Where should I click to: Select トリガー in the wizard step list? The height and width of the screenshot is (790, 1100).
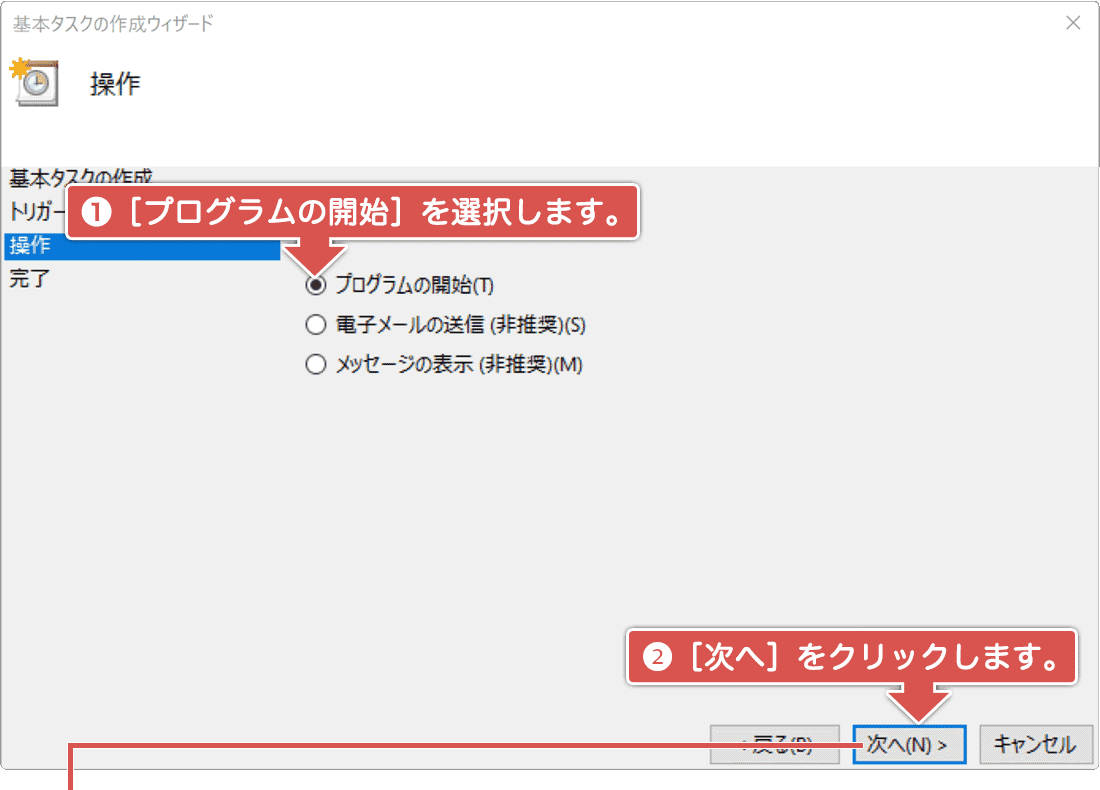pos(35,208)
